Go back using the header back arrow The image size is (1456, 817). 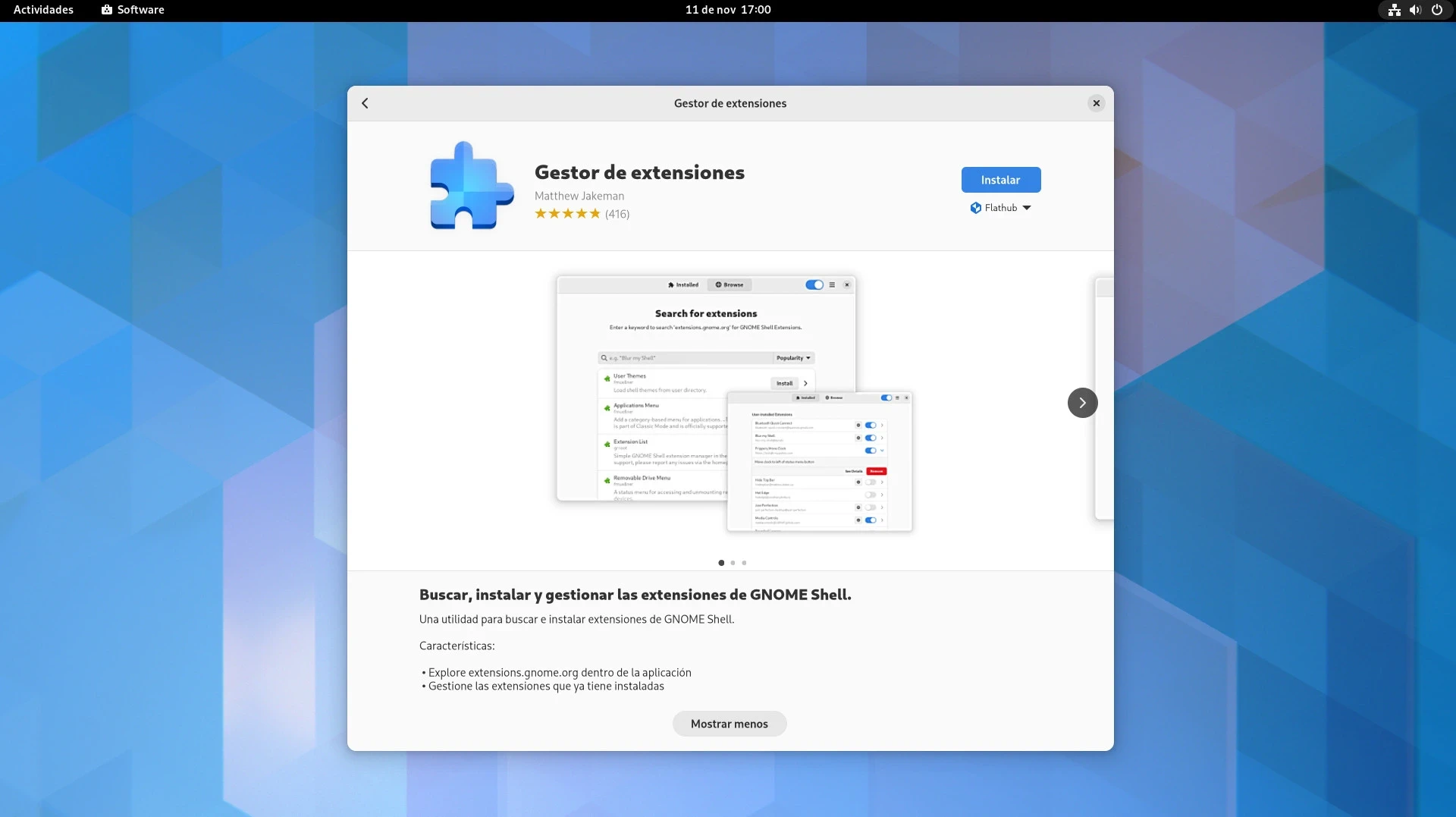pyautogui.click(x=365, y=103)
